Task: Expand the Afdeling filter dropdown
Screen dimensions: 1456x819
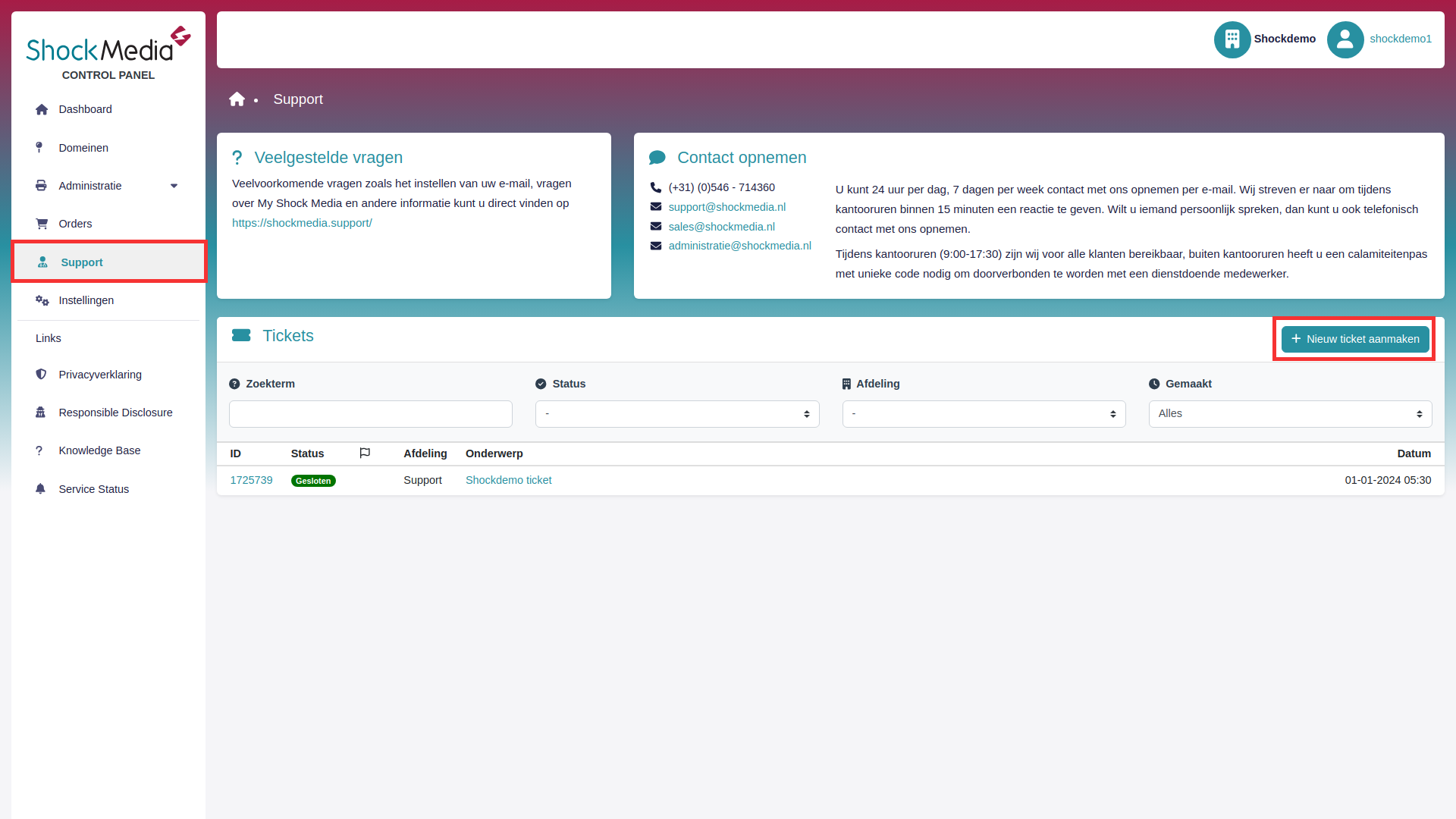Action: [984, 413]
